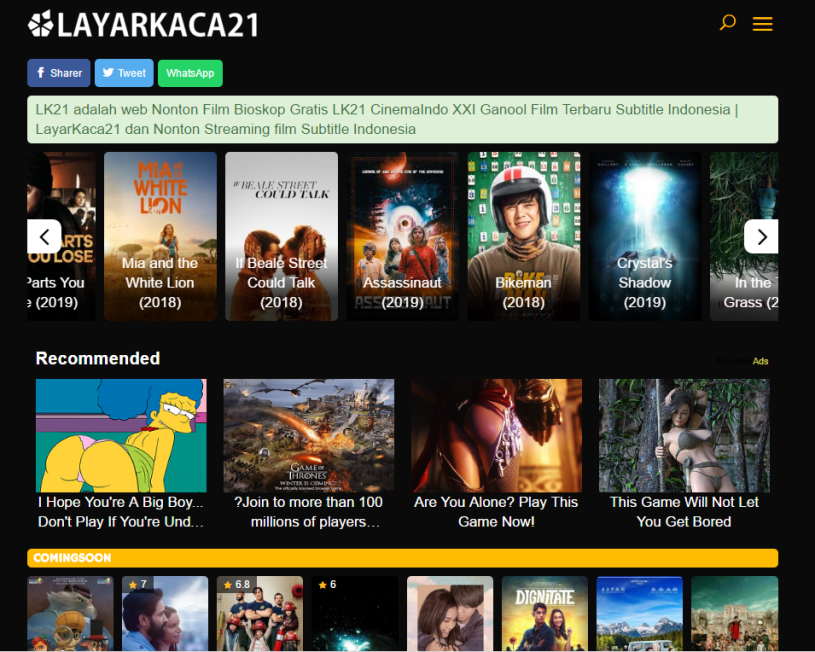This screenshot has height=652, width=815.
Task: Click the Game of Thrones ad thumbnail
Action: 308,435
